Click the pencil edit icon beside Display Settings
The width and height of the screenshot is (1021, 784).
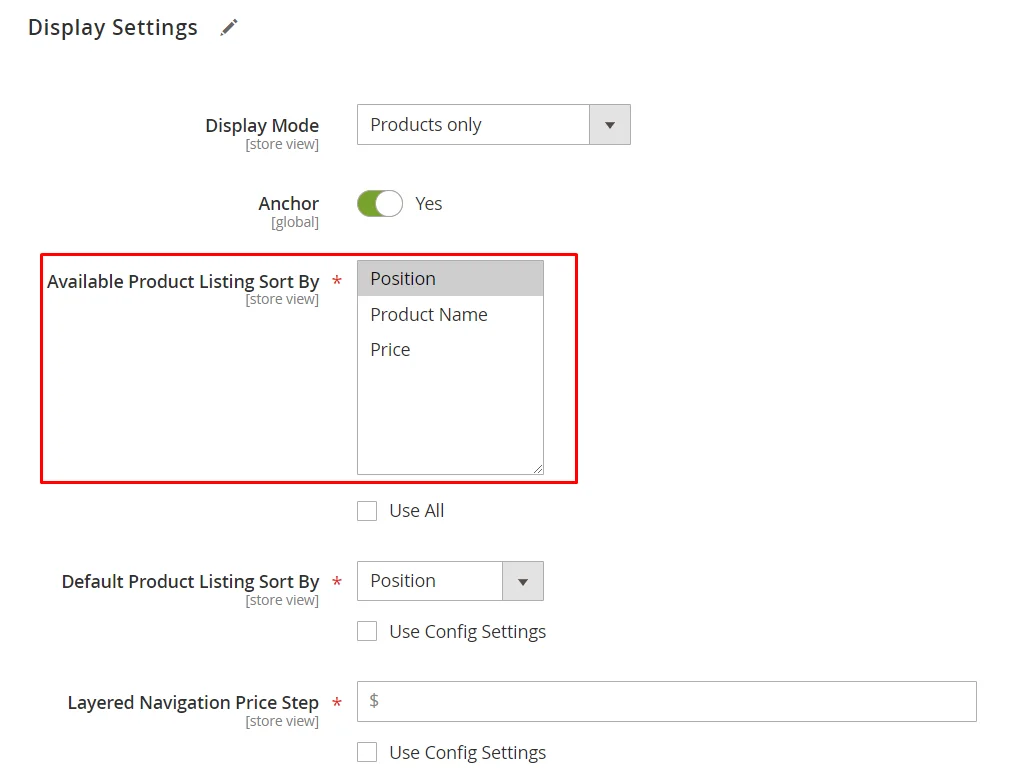(229, 28)
